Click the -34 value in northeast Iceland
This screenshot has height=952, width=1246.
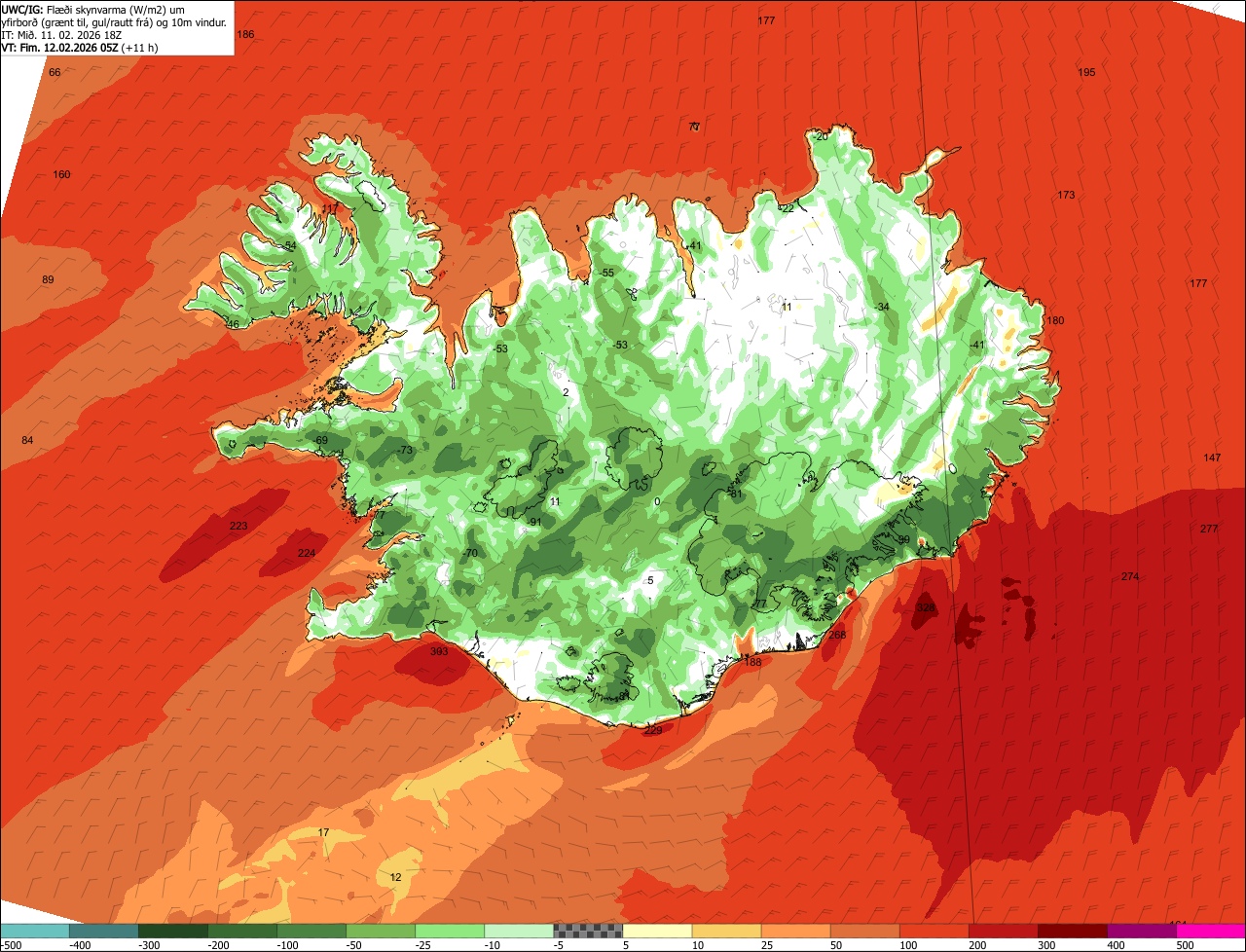click(x=882, y=307)
